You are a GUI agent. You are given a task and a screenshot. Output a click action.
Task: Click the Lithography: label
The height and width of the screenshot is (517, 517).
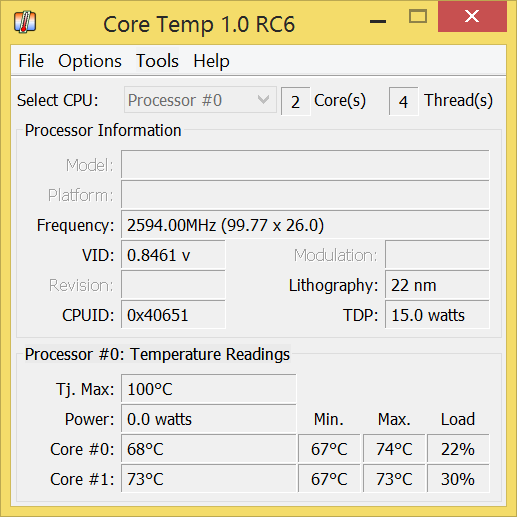[x=333, y=286]
